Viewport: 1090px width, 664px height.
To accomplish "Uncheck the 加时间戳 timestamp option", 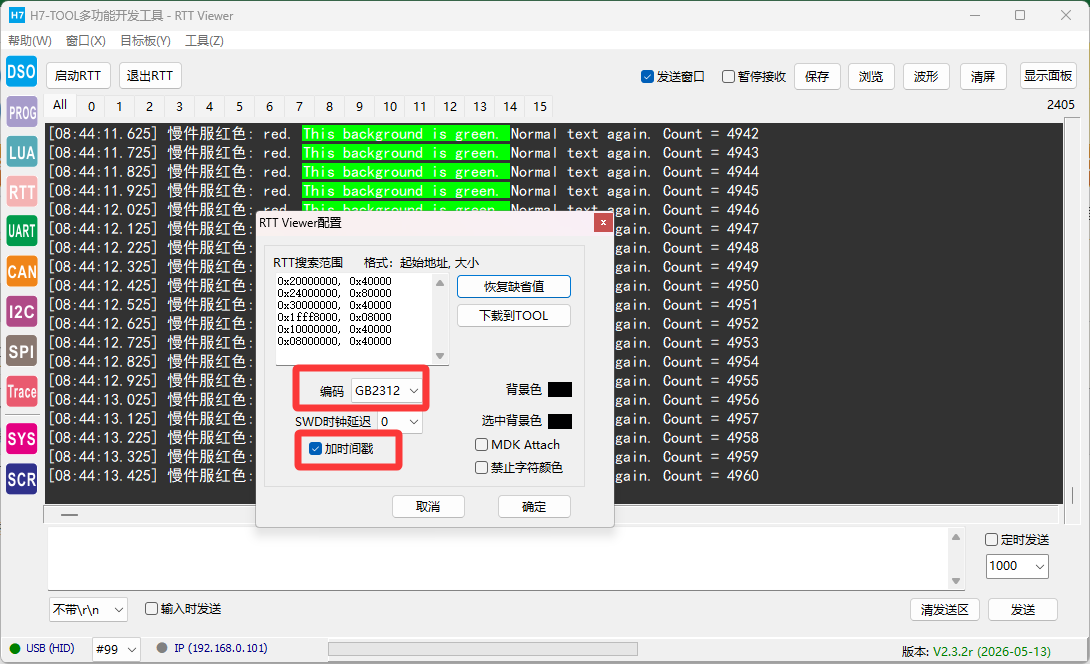I will pyautogui.click(x=316, y=448).
